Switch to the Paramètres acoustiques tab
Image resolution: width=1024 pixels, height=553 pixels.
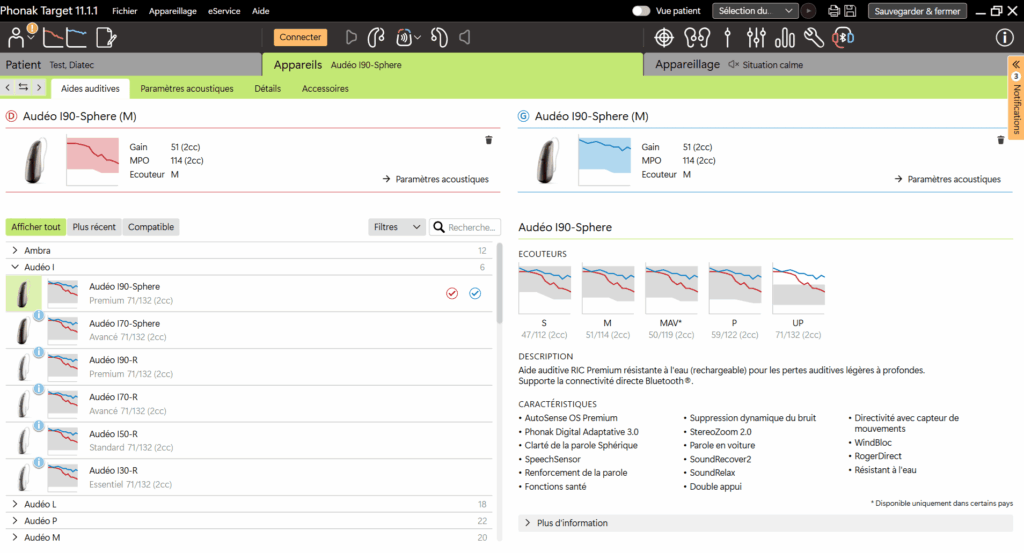point(186,89)
